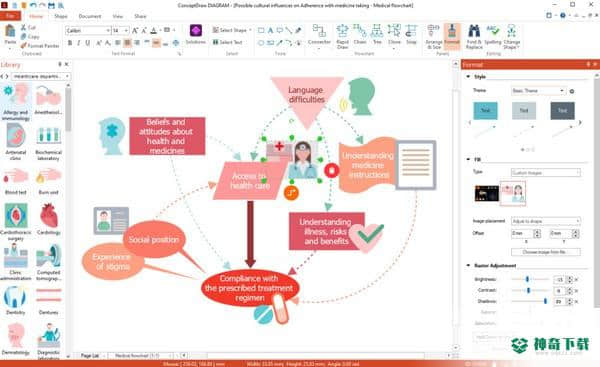Open the font size dropdown
Viewport: 600px width, 367px height.
[x=126, y=30]
